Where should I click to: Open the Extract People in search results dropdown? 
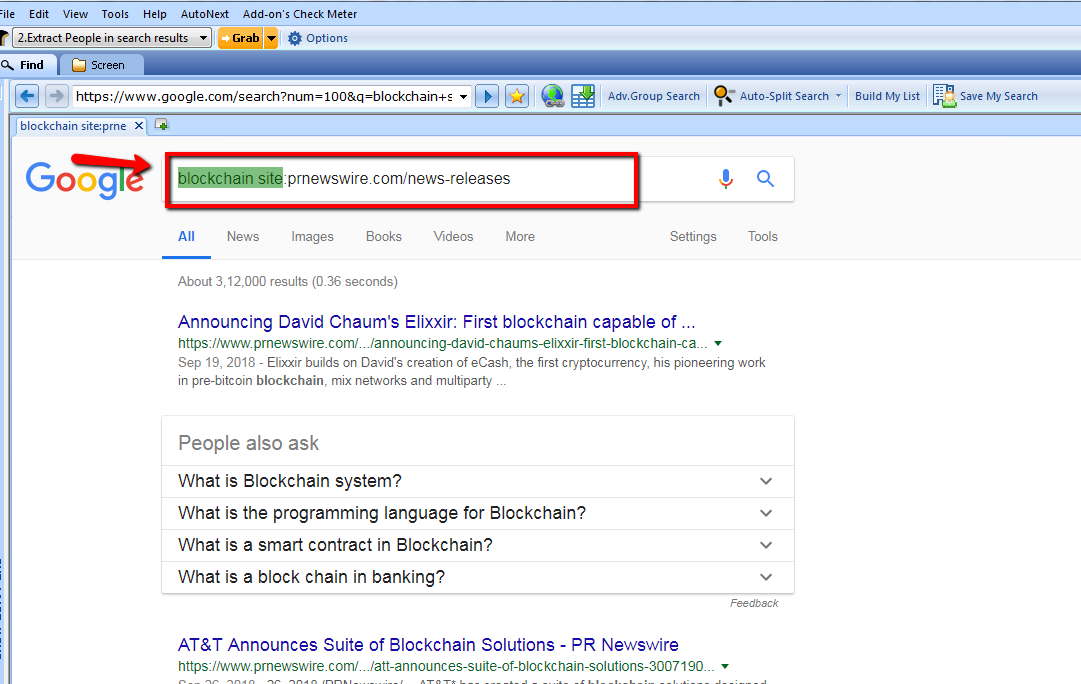[203, 38]
